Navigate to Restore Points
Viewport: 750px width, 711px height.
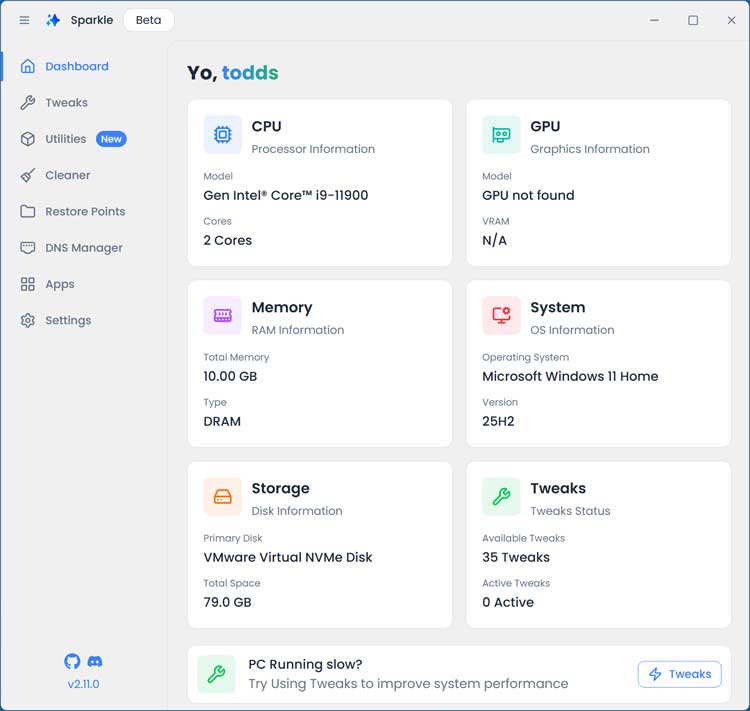click(x=85, y=211)
